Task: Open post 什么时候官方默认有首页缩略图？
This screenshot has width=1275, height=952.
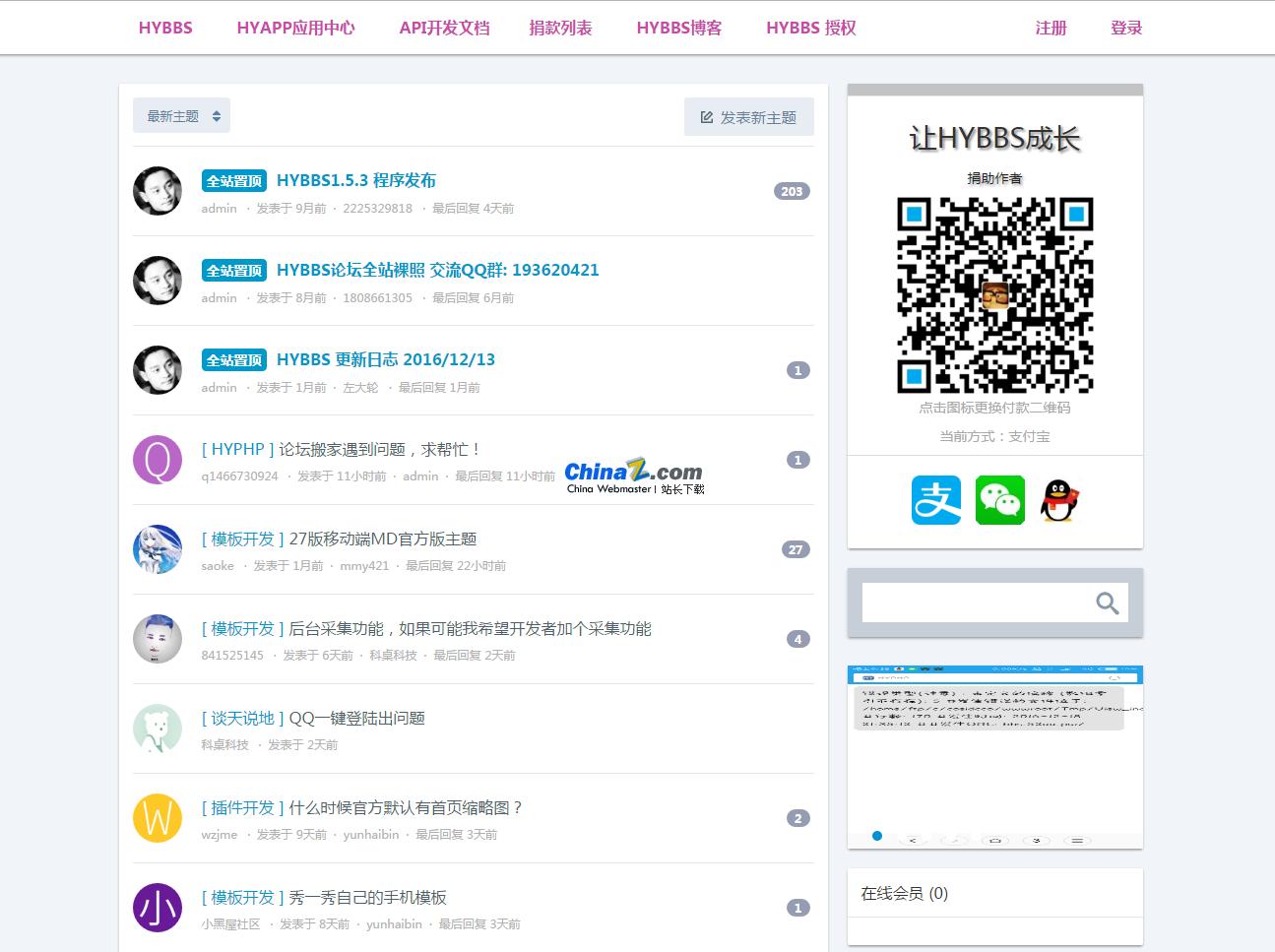Action: coord(407,807)
